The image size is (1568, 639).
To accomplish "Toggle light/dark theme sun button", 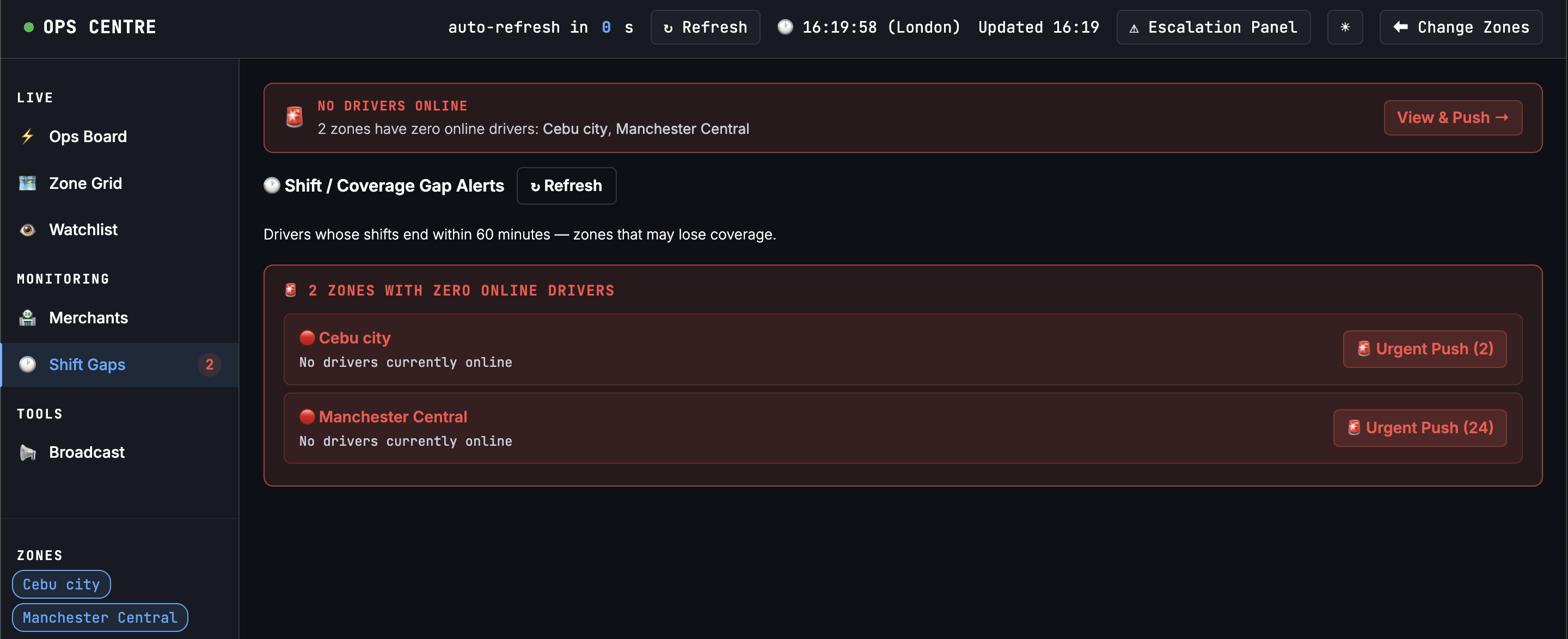I will point(1345,27).
